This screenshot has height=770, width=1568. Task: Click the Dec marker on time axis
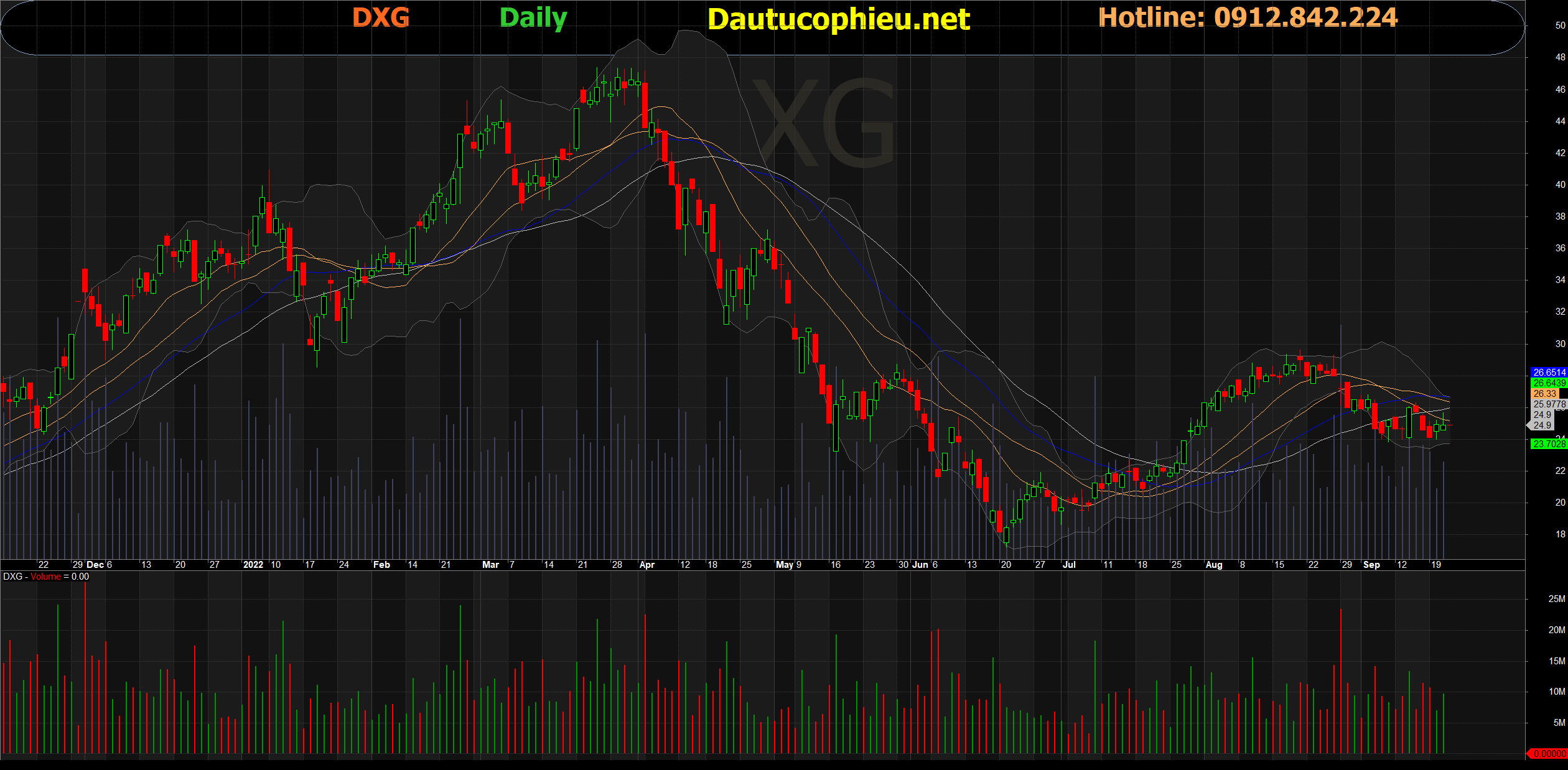(95, 565)
